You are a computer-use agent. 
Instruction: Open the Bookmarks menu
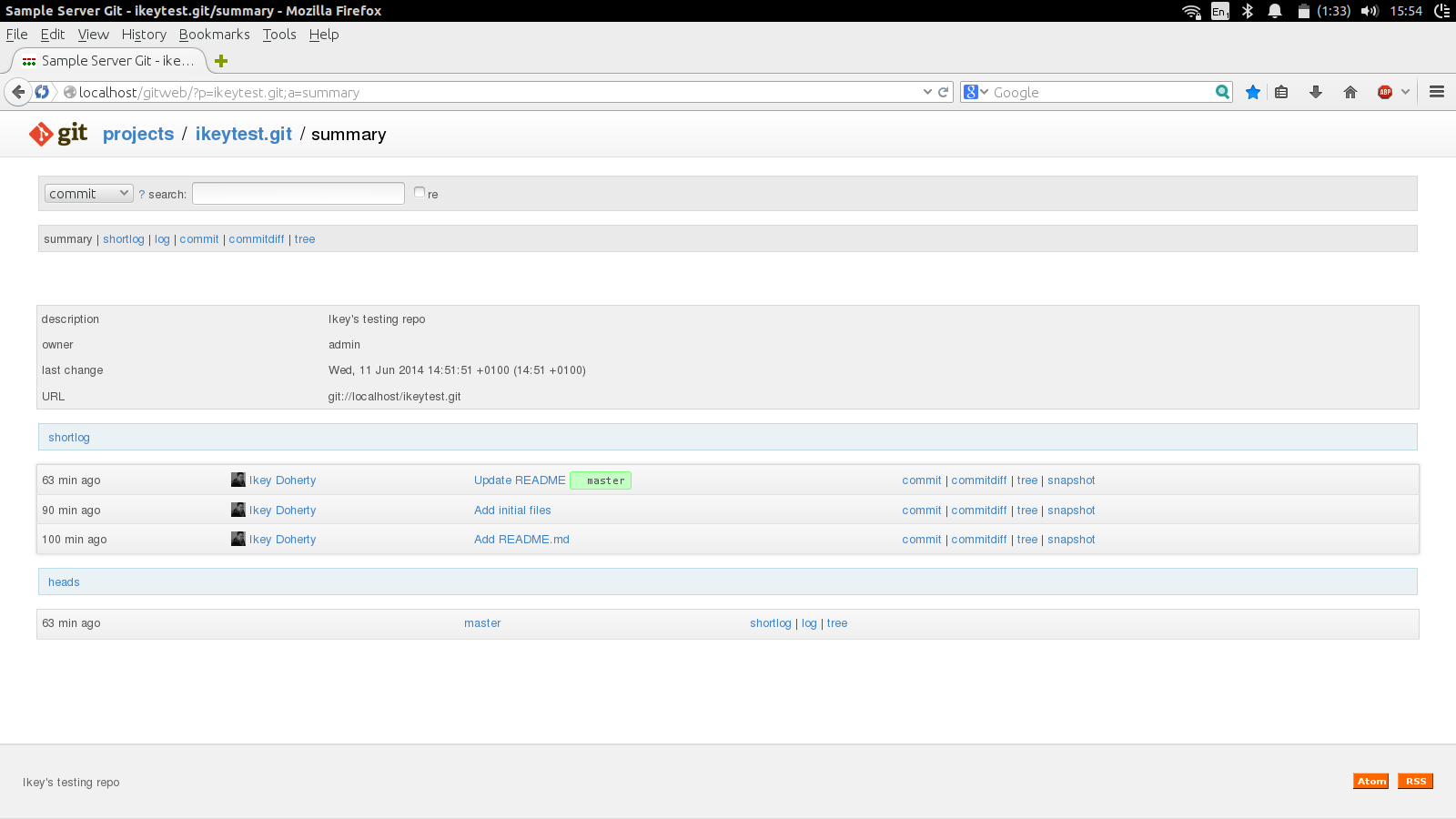214,35
